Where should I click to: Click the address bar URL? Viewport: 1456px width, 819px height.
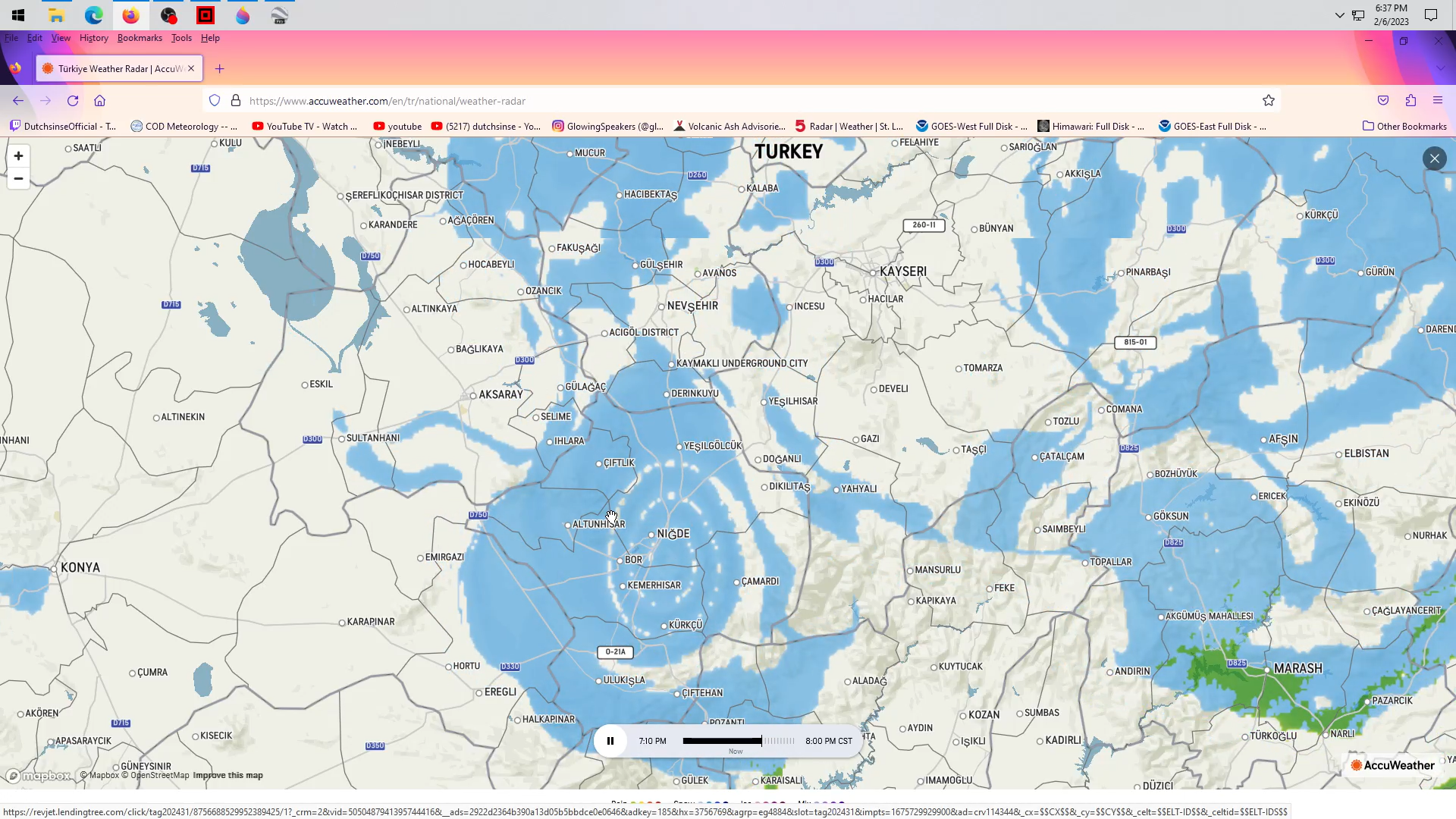pos(387,101)
